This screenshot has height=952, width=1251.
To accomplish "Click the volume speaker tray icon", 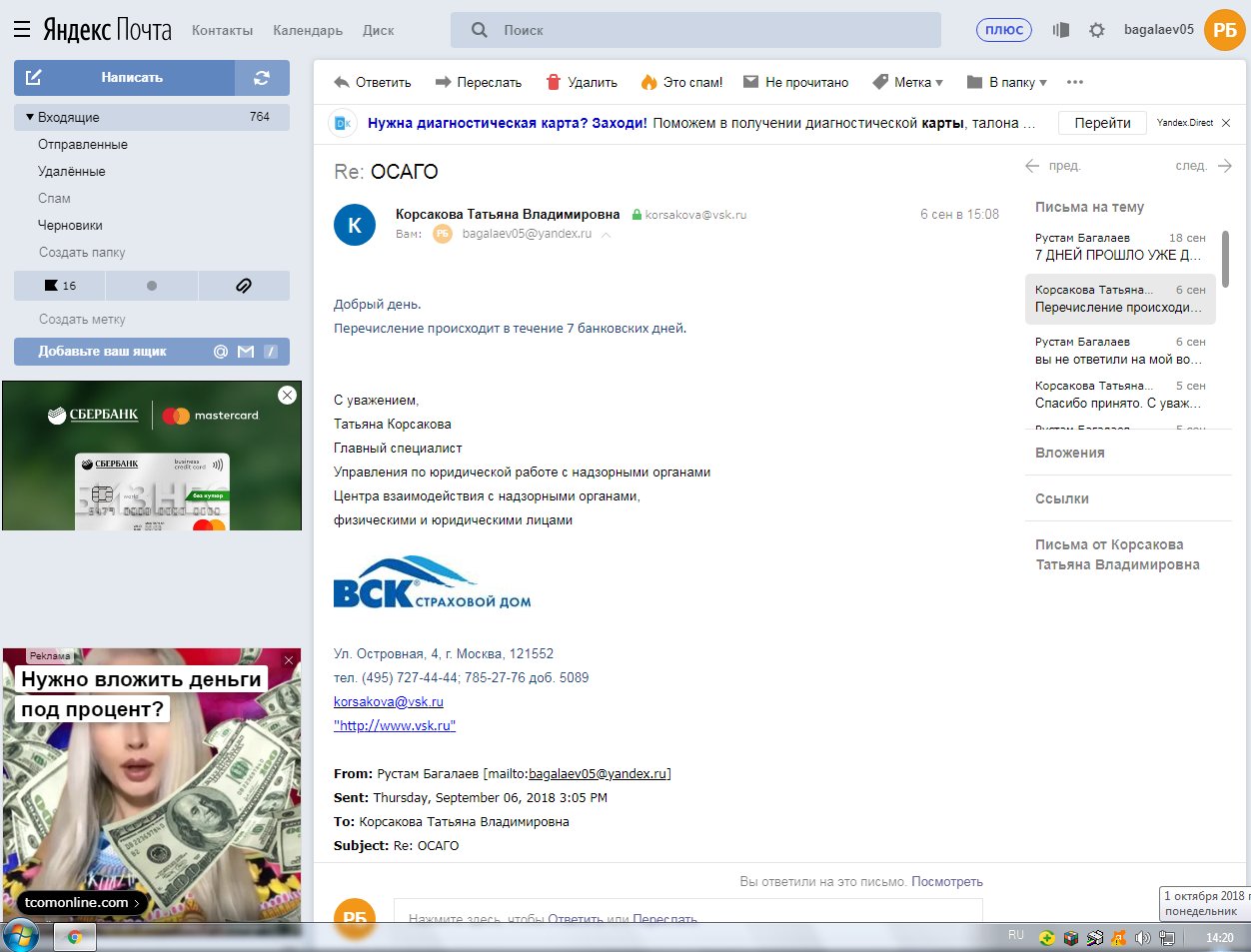I will pos(1142,938).
